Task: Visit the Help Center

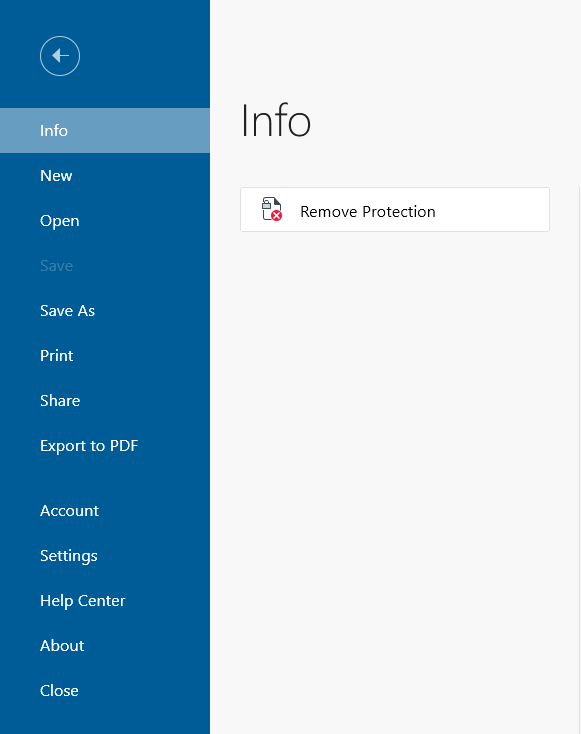Action: pos(105,600)
